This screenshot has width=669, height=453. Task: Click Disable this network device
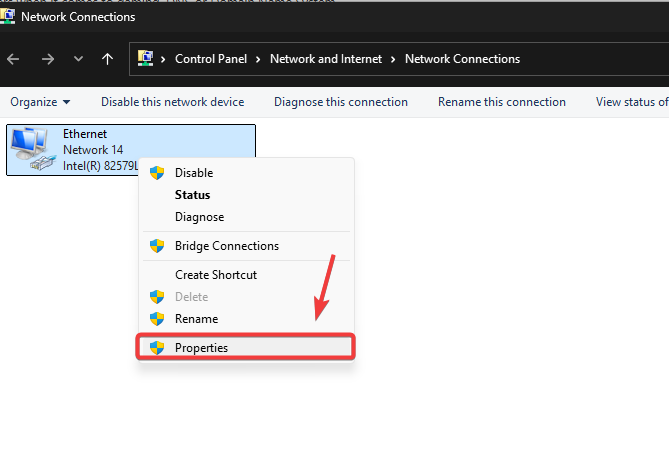click(172, 102)
